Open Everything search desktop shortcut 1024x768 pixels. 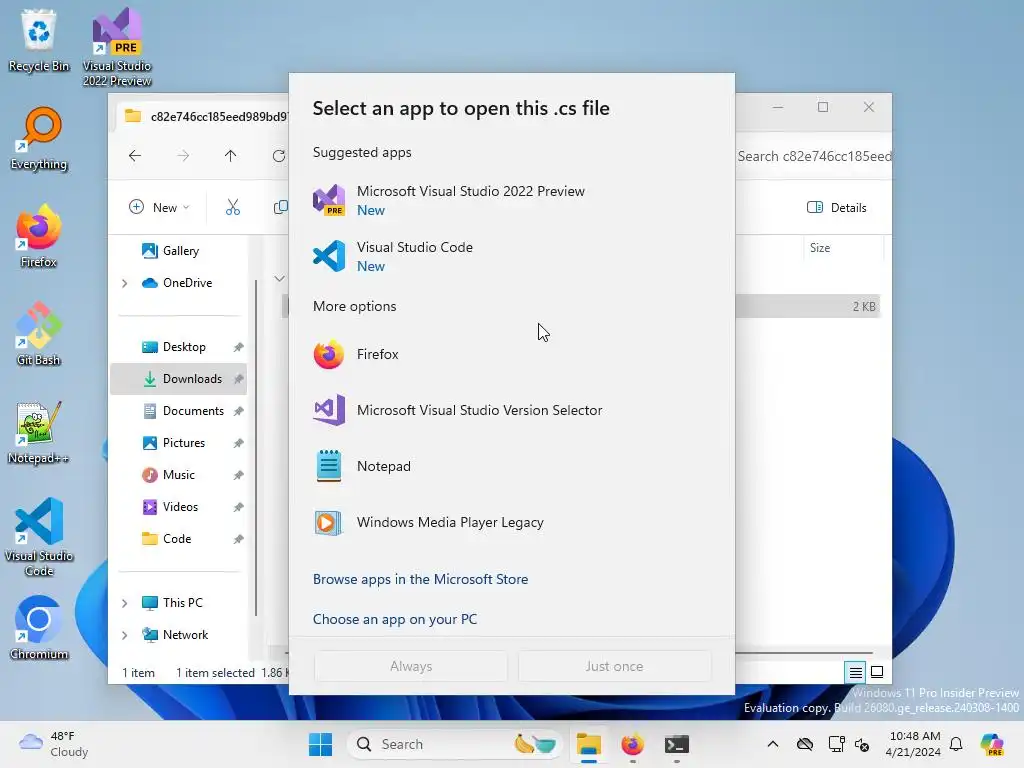pyautogui.click(x=39, y=138)
